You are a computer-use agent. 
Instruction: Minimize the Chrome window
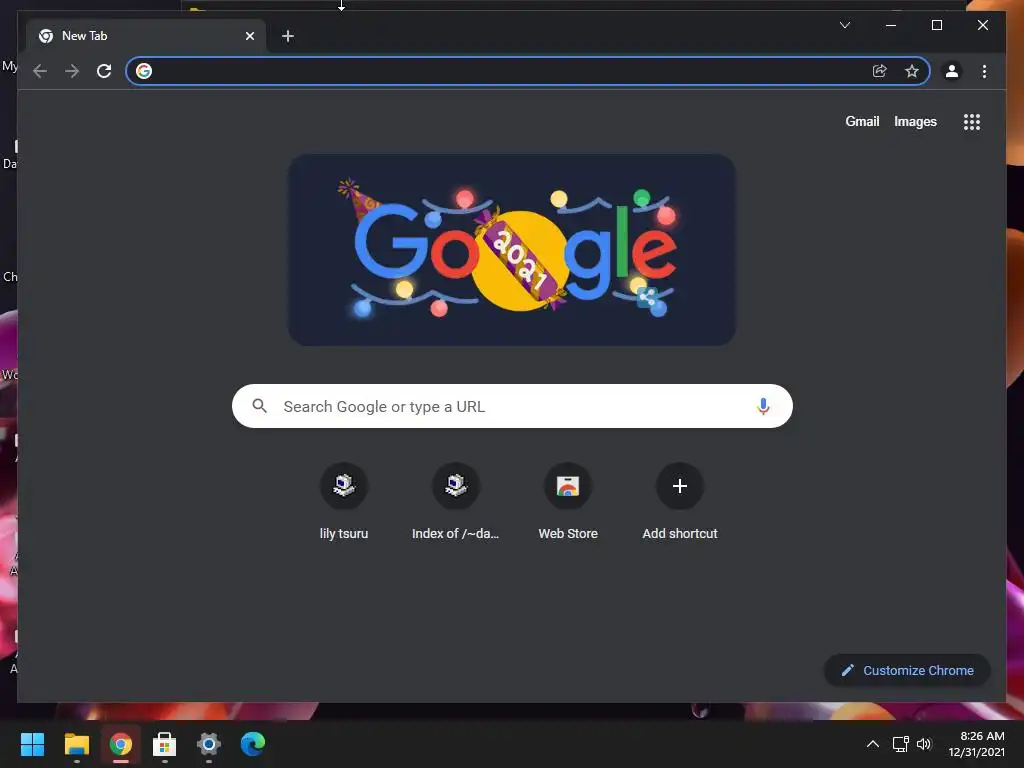click(891, 25)
